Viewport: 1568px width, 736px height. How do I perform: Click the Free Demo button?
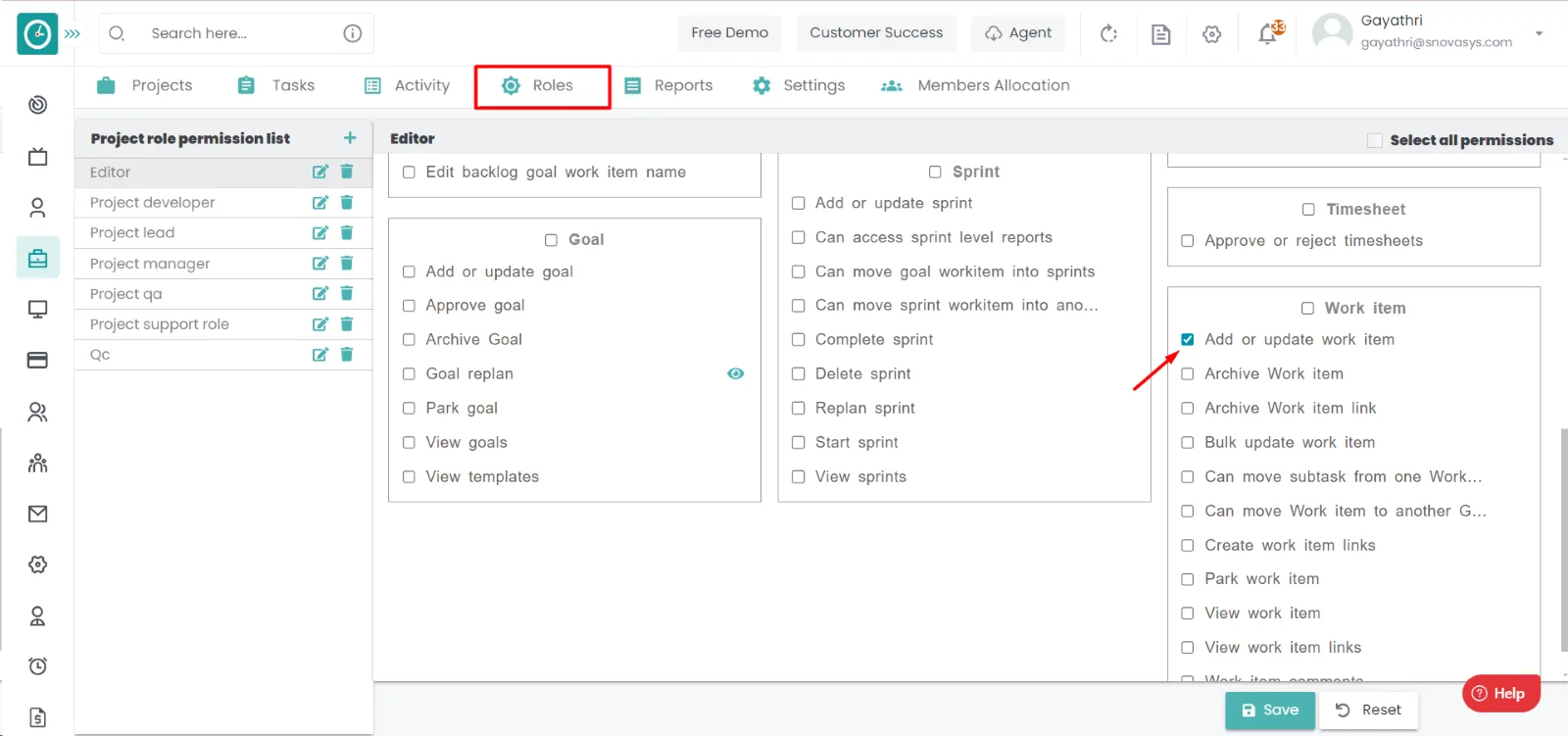(730, 32)
